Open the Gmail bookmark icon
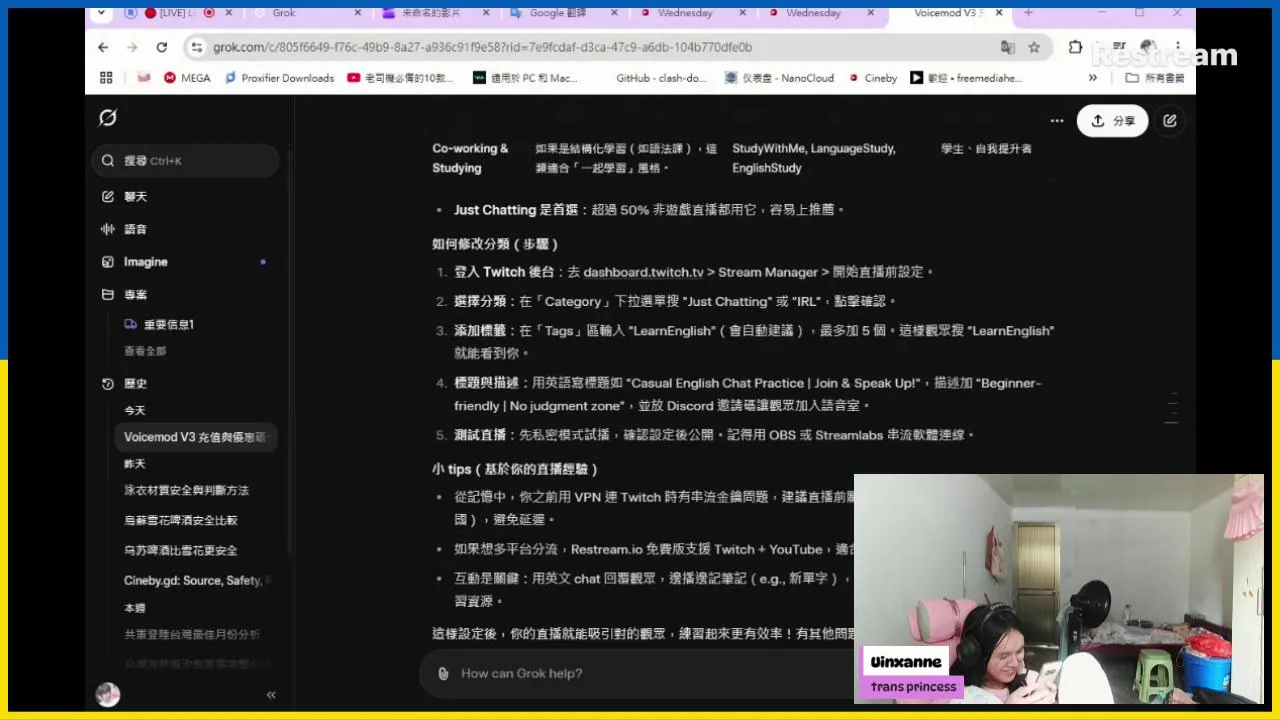 pyautogui.click(x=144, y=77)
